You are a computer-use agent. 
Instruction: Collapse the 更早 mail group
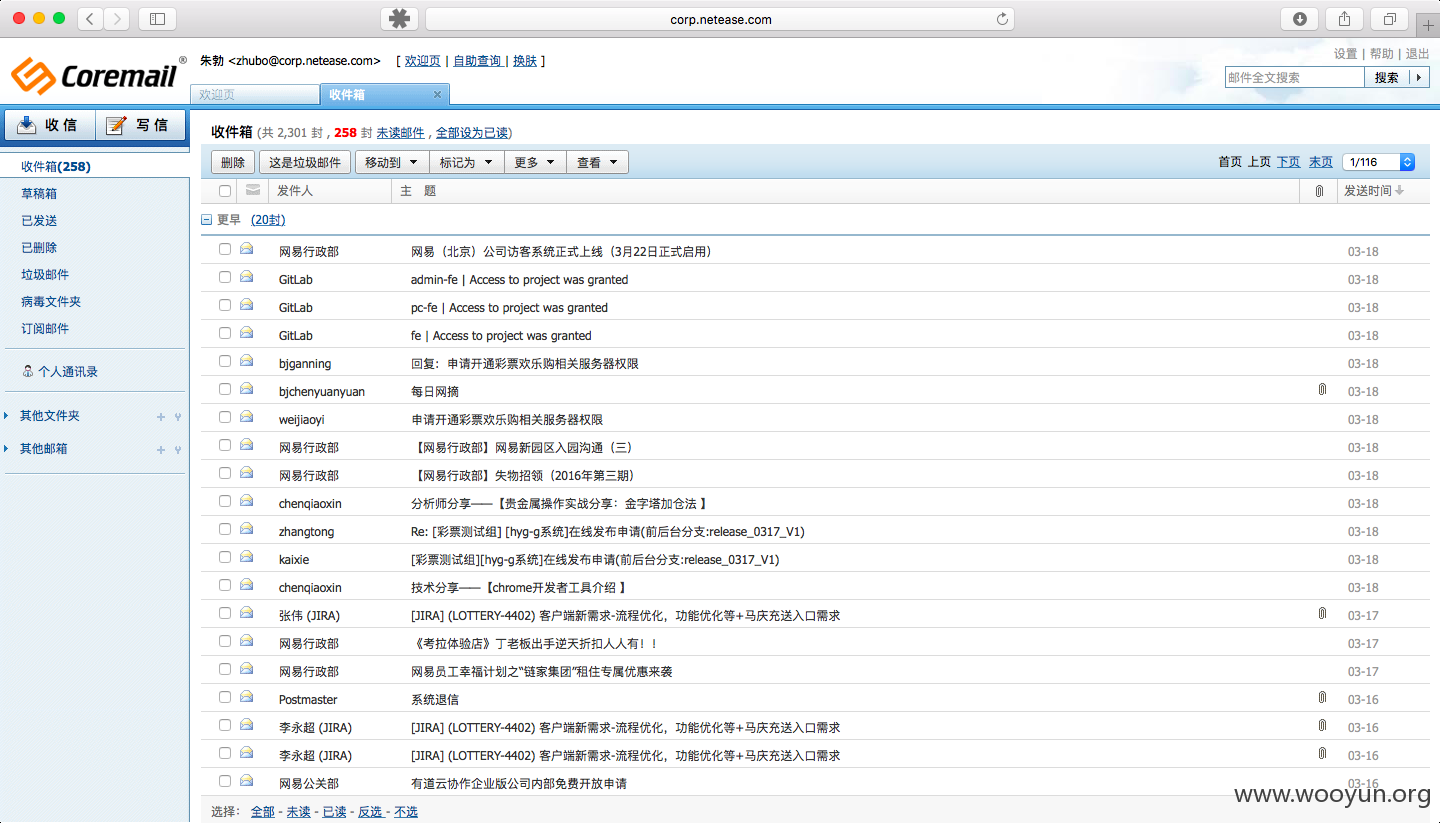(206, 220)
